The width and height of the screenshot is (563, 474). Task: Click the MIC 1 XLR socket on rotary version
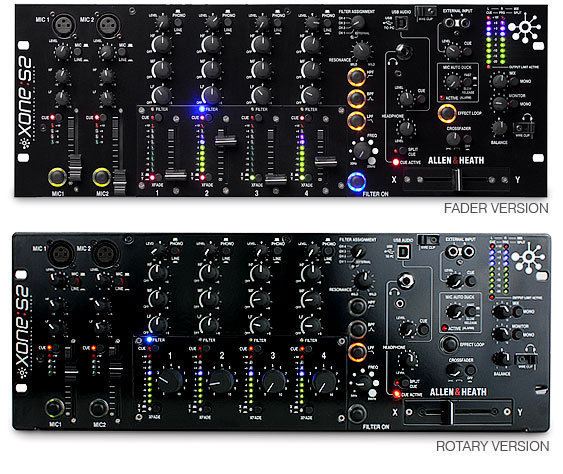point(61,254)
